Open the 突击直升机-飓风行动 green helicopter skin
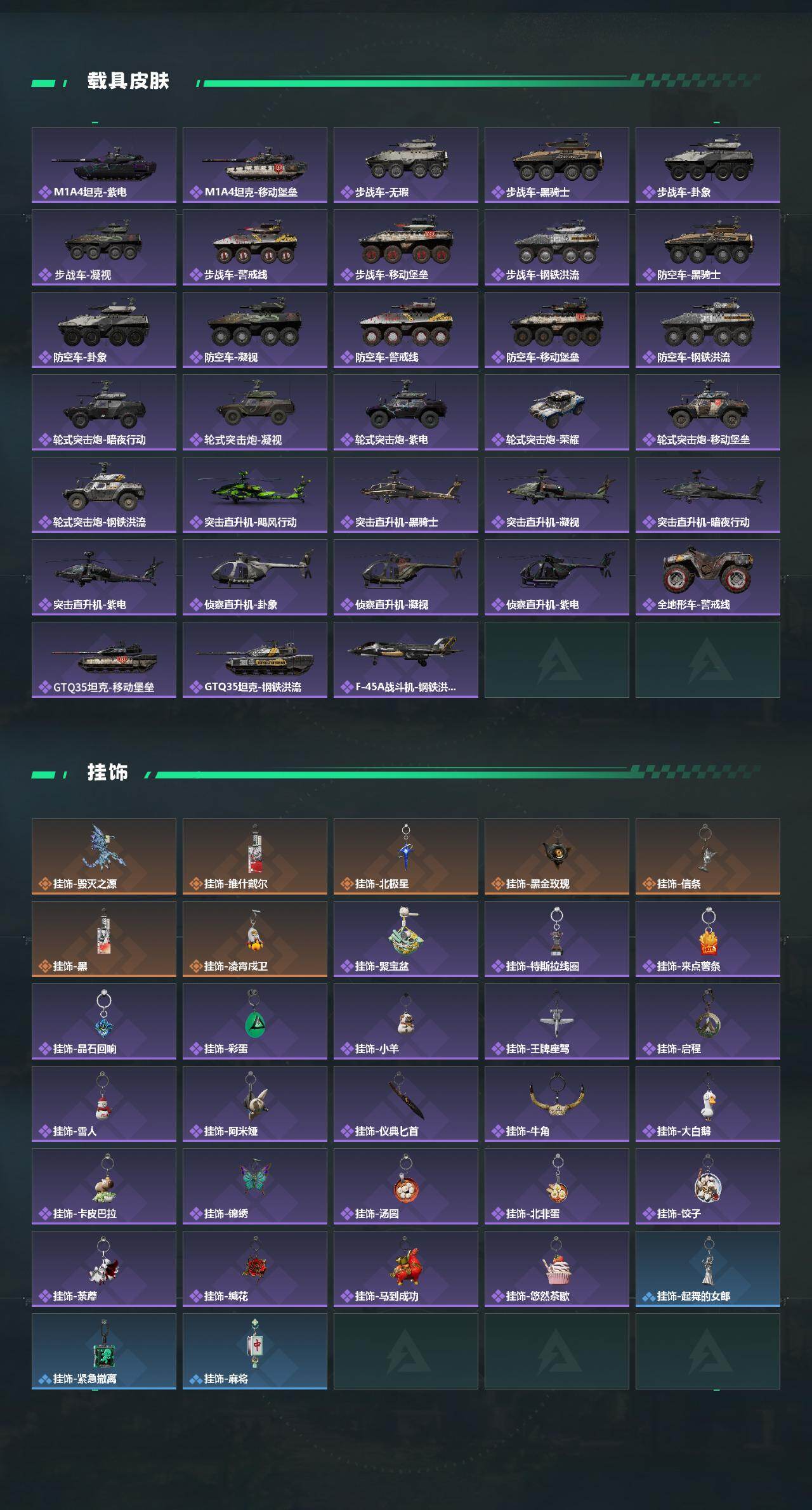The width and height of the screenshot is (812, 1510). pos(255,495)
